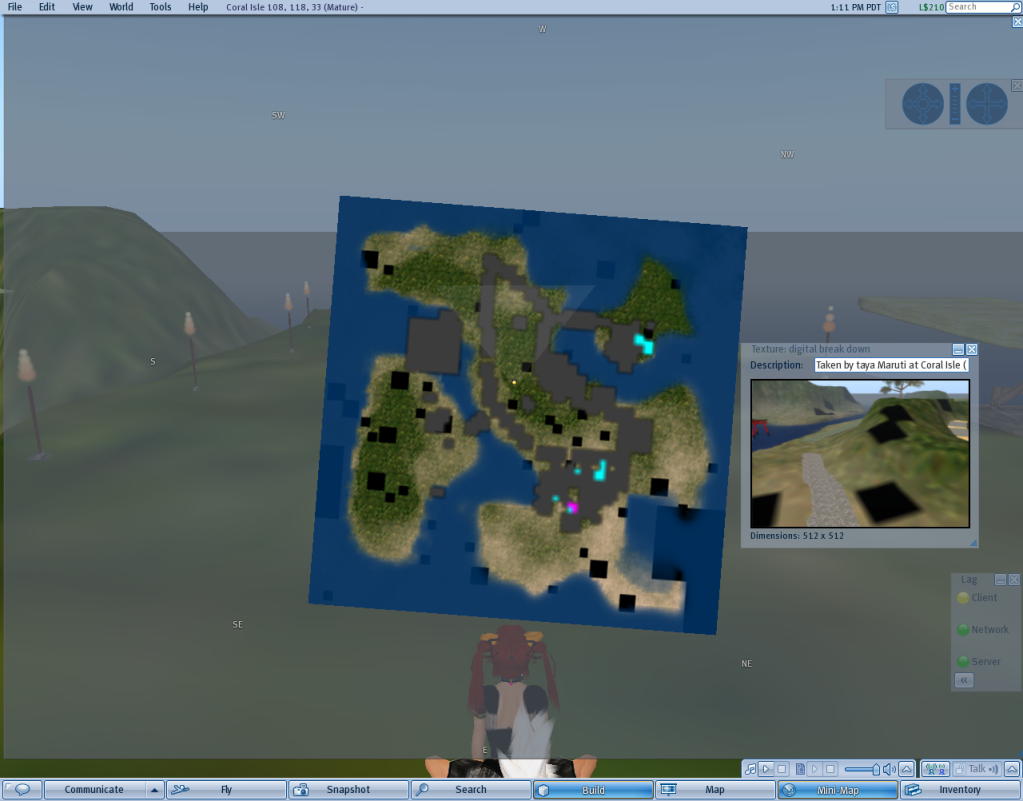Stop the music stream
The width and height of the screenshot is (1023, 801).
click(782, 769)
